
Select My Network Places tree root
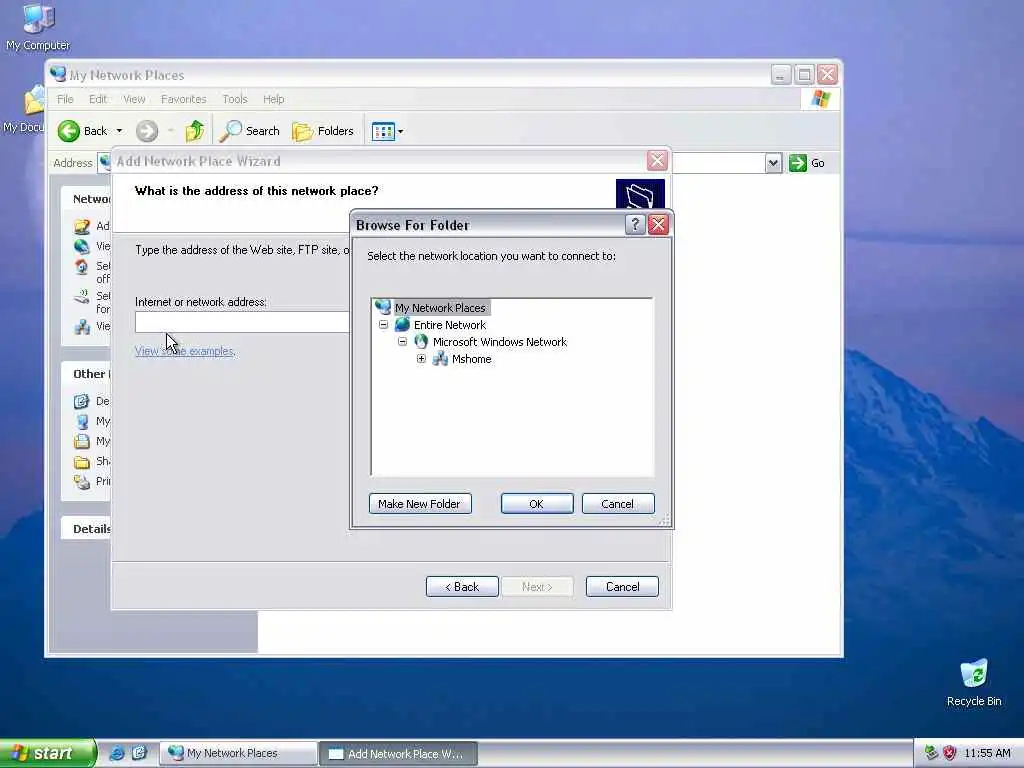(x=440, y=308)
